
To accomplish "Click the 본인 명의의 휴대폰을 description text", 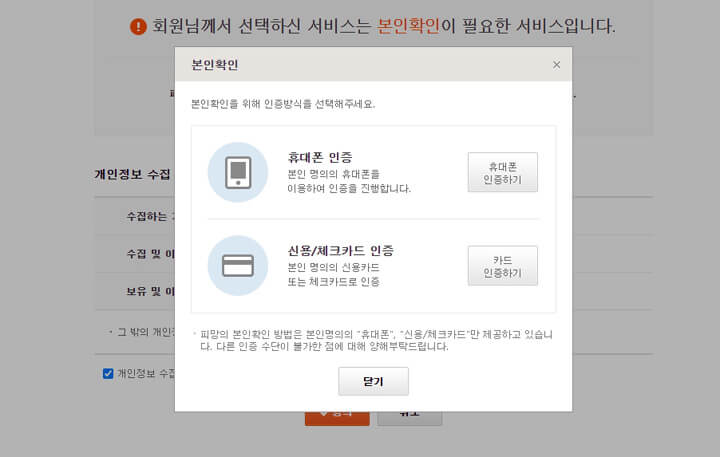I will point(333,174).
